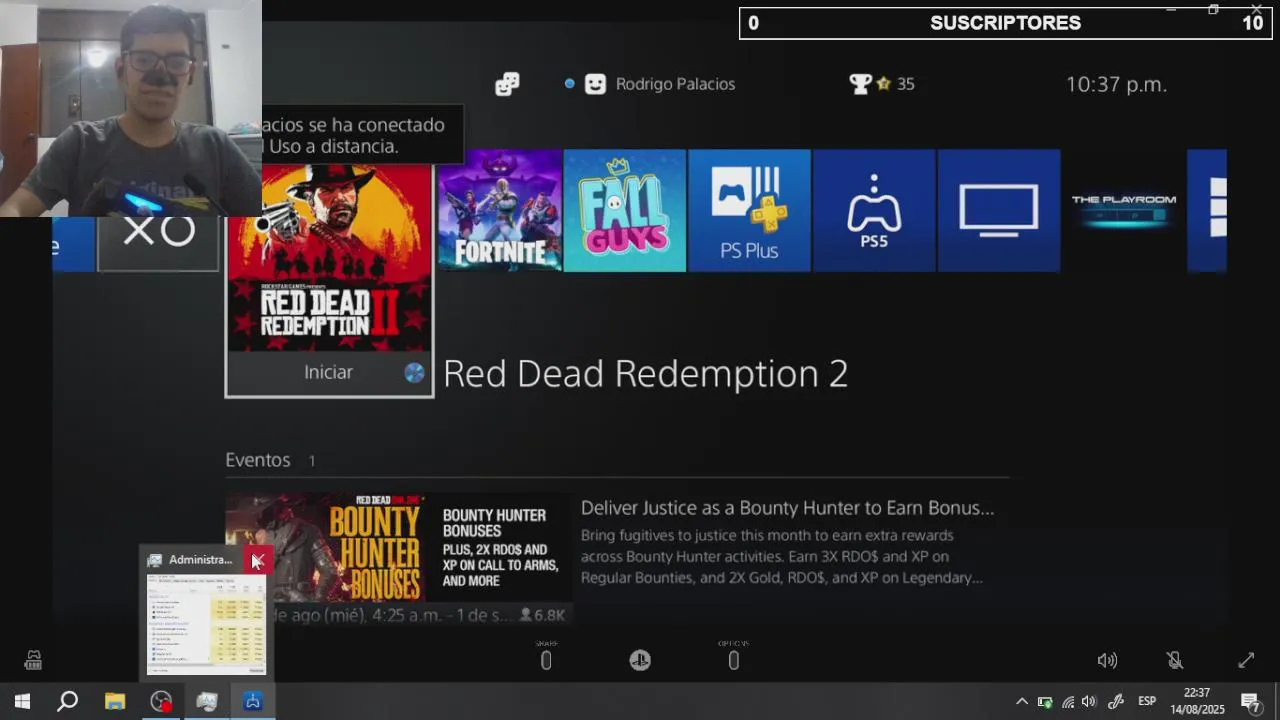Viewport: 1280px width, 720px height.
Task: Click the remote connection notification popup
Action: click(x=362, y=135)
